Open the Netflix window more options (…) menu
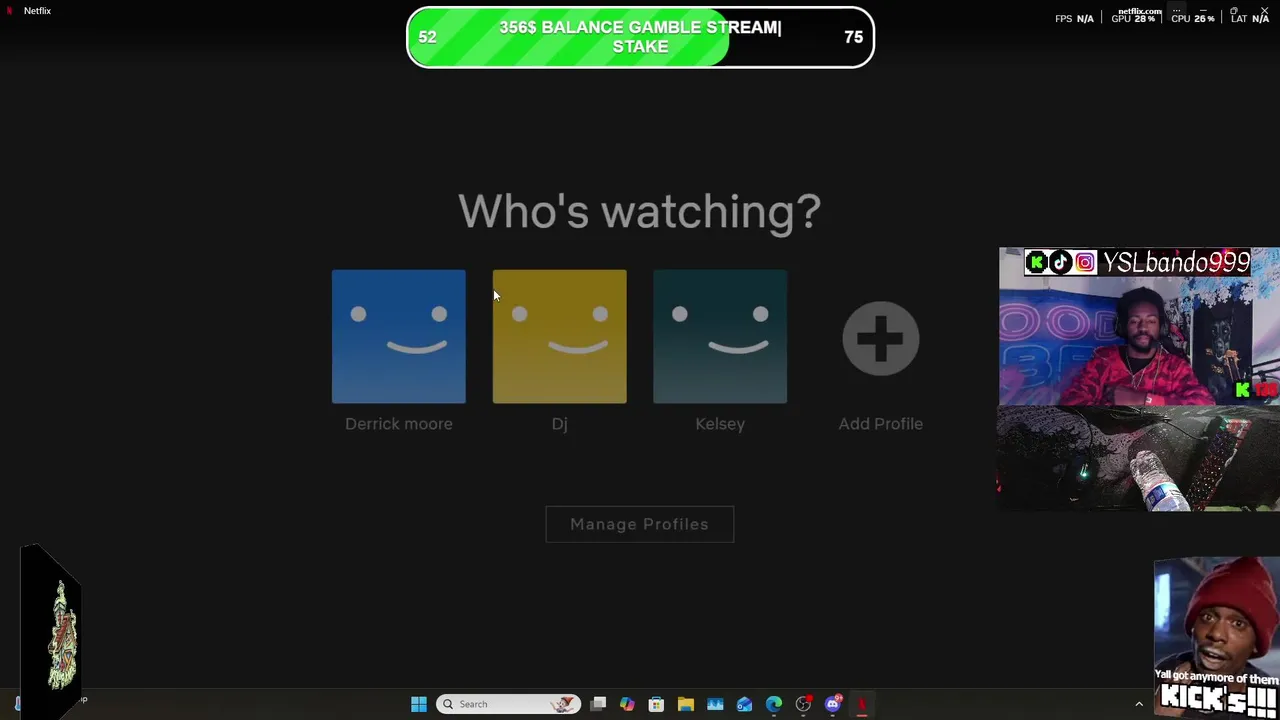The width and height of the screenshot is (1280, 720). [1177, 10]
